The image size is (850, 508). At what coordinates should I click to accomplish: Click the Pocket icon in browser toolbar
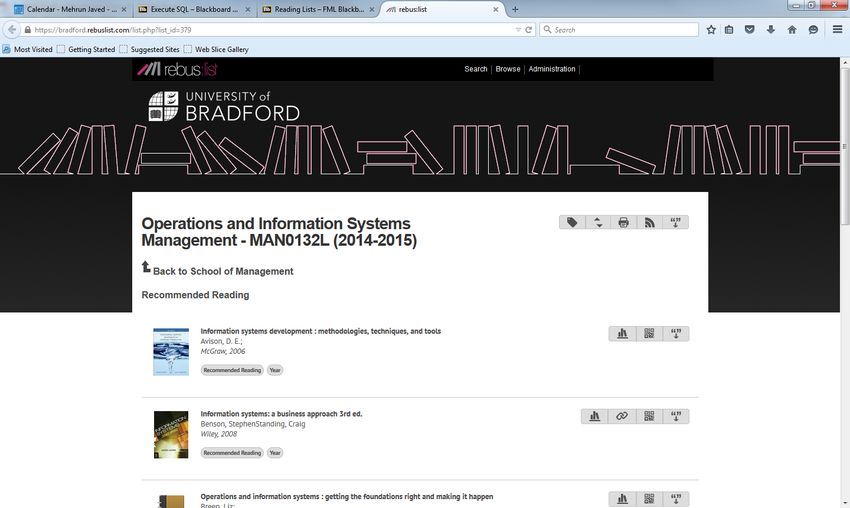point(750,30)
